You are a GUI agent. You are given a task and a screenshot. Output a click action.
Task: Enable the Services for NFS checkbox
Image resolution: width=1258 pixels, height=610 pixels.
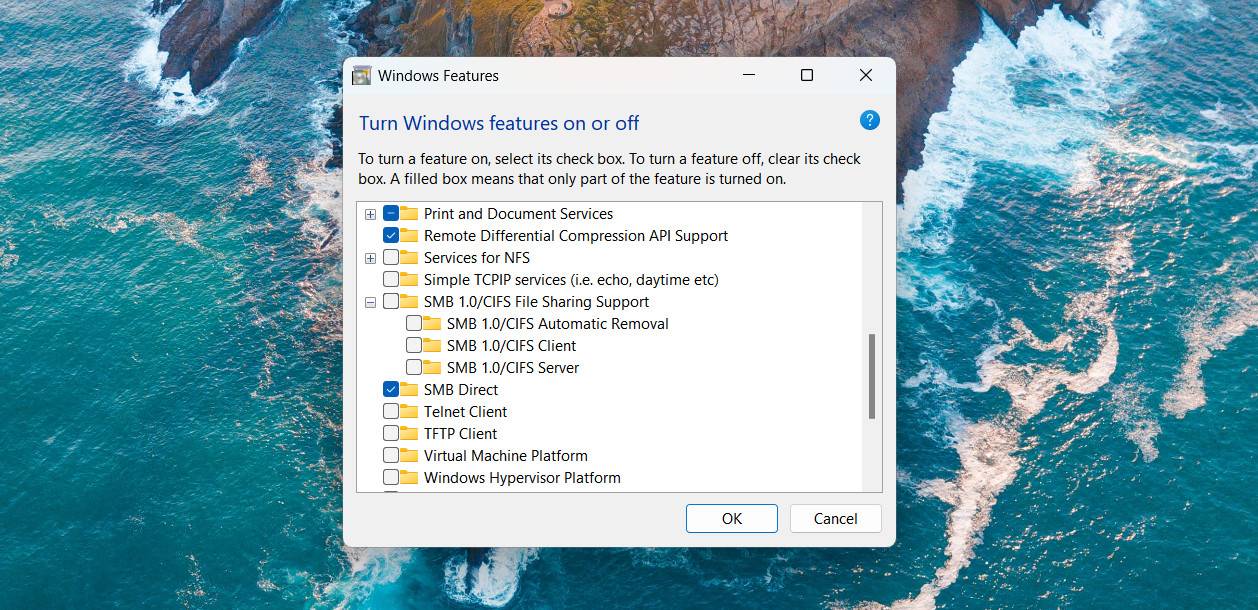[x=391, y=257]
